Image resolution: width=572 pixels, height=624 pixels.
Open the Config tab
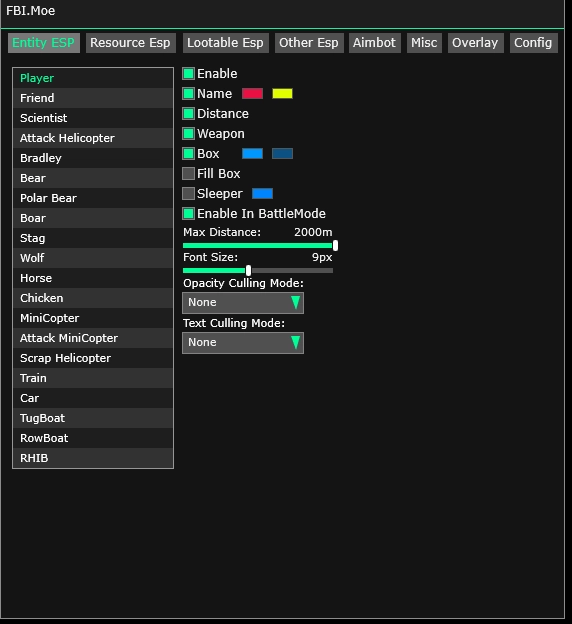tap(533, 43)
